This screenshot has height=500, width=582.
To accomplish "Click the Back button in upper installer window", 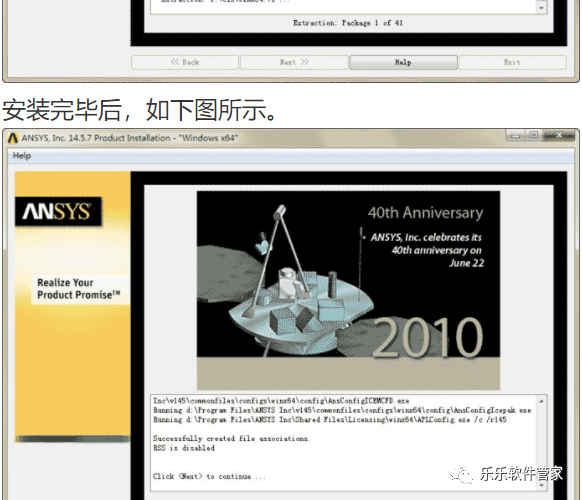I will click(184, 62).
